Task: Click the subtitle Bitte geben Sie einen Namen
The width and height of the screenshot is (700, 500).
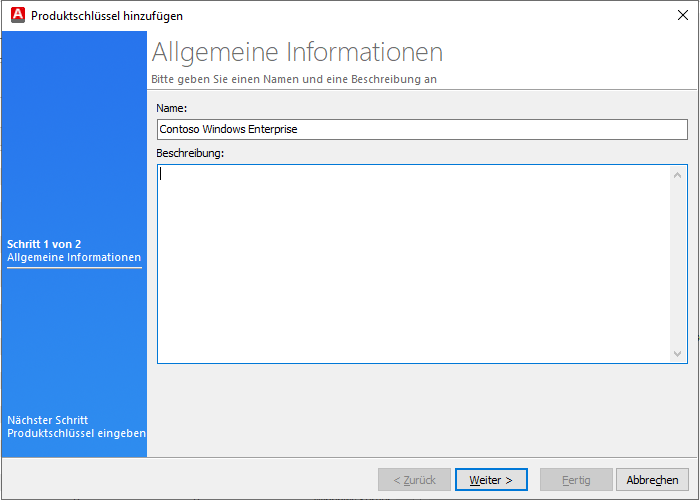Action: tap(294, 79)
